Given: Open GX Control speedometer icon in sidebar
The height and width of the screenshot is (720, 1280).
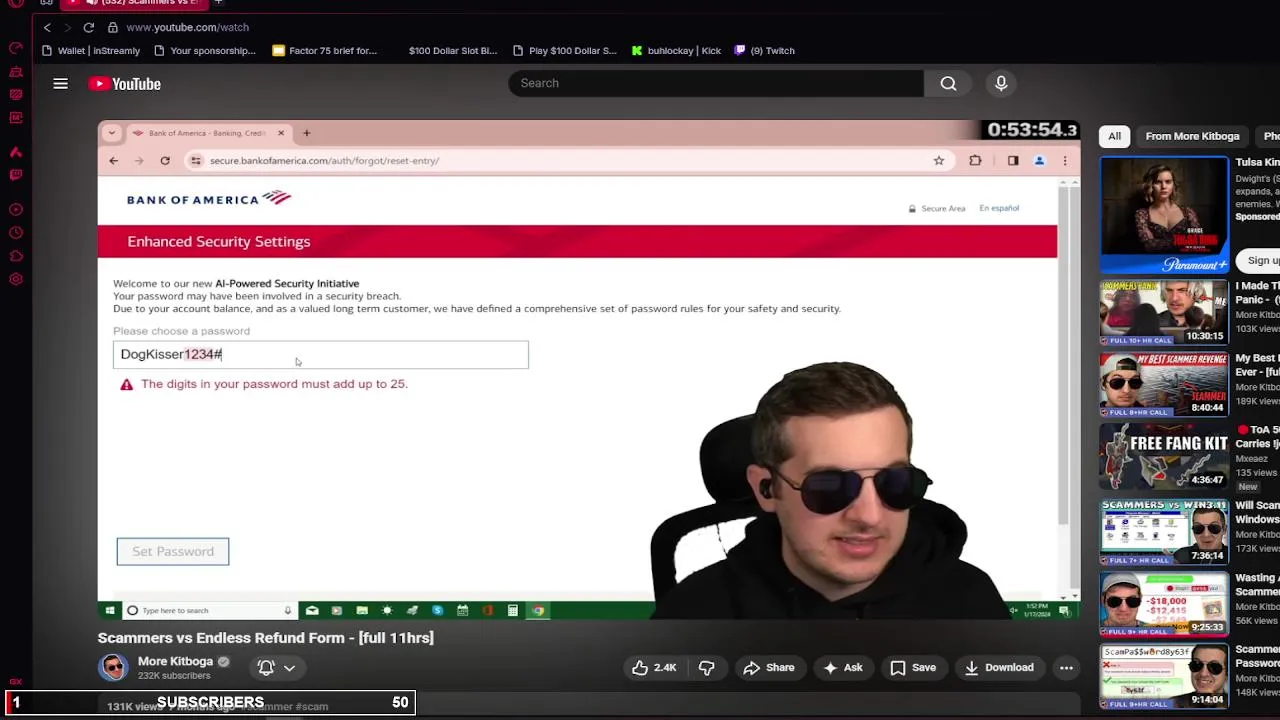Looking at the screenshot, I should coord(16,48).
